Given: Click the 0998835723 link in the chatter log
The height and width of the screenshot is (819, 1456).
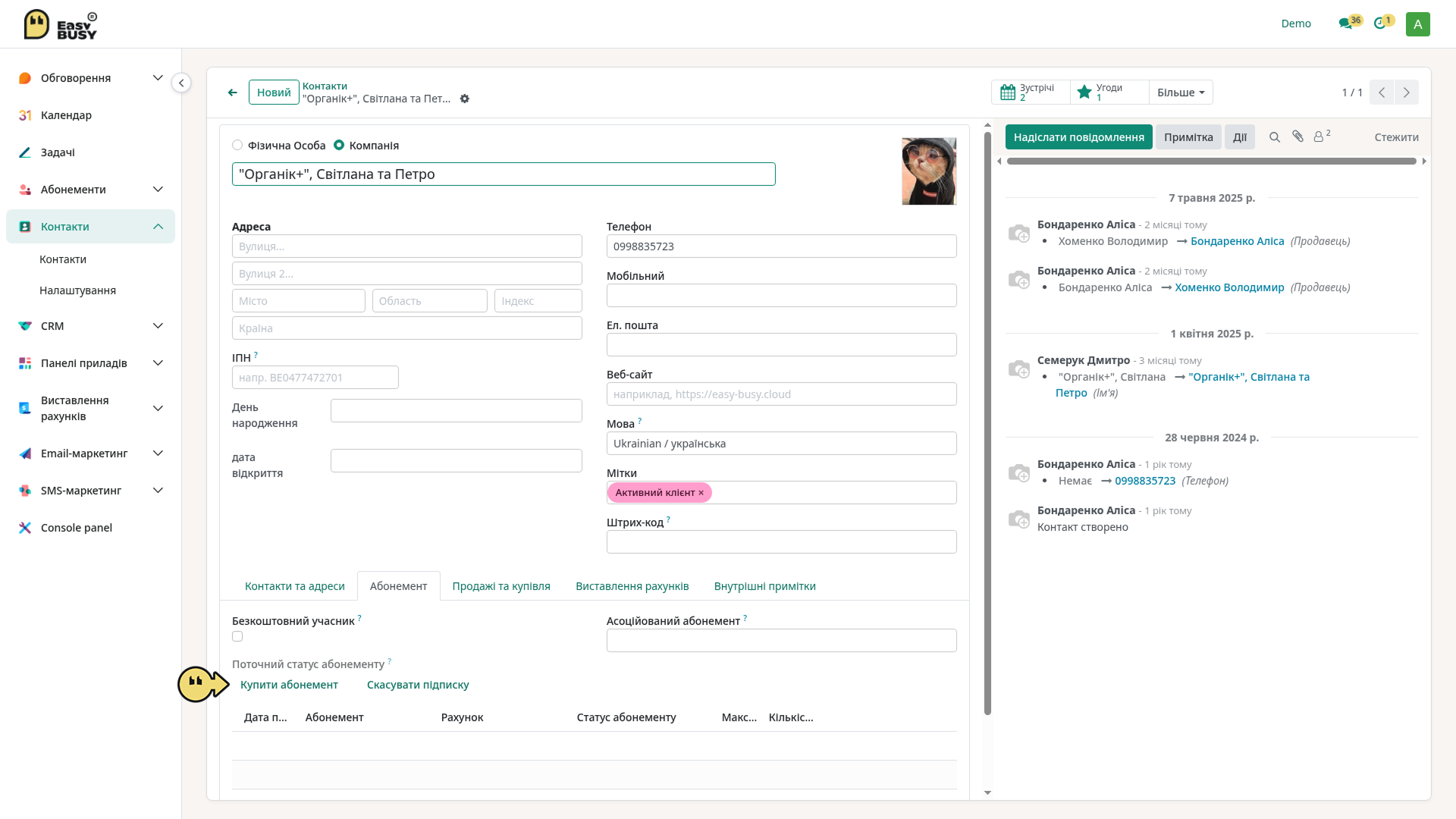Looking at the screenshot, I should [1145, 481].
